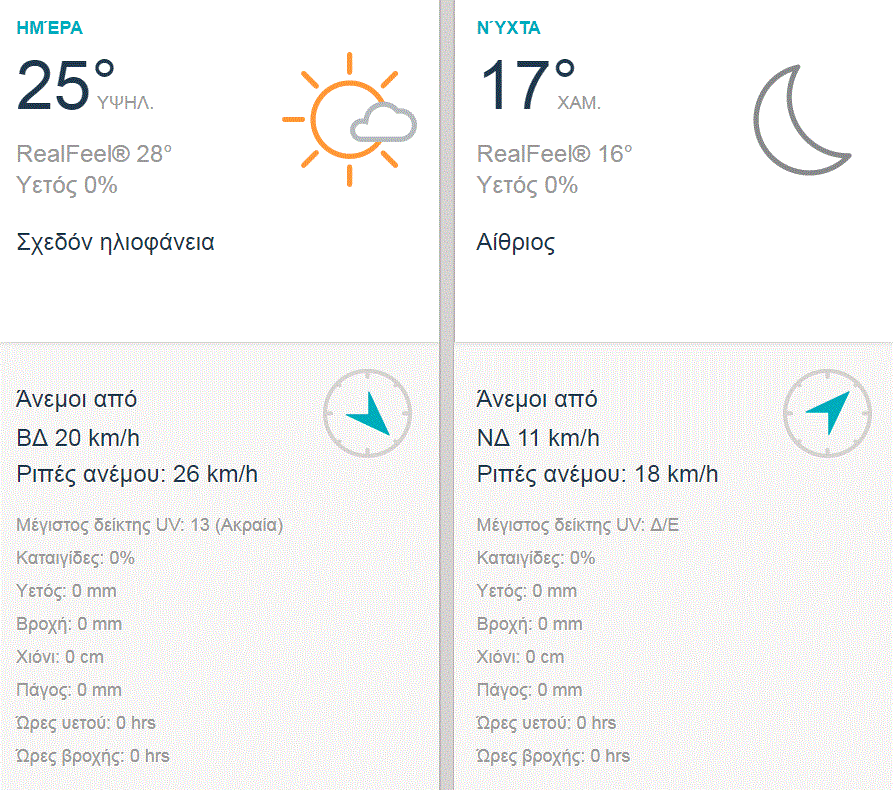
Task: Click the night Ώρες βροχής 0 hrs line
Action: [553, 756]
